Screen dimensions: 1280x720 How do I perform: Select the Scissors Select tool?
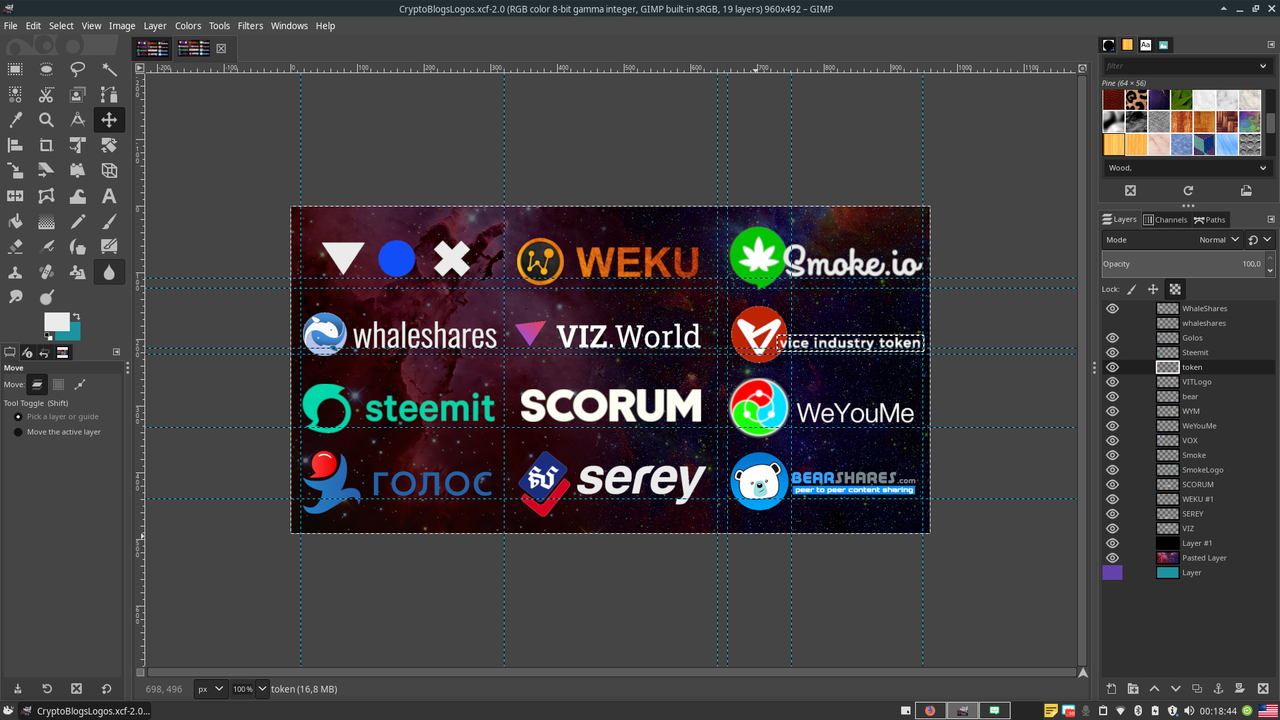pyautogui.click(x=46, y=94)
